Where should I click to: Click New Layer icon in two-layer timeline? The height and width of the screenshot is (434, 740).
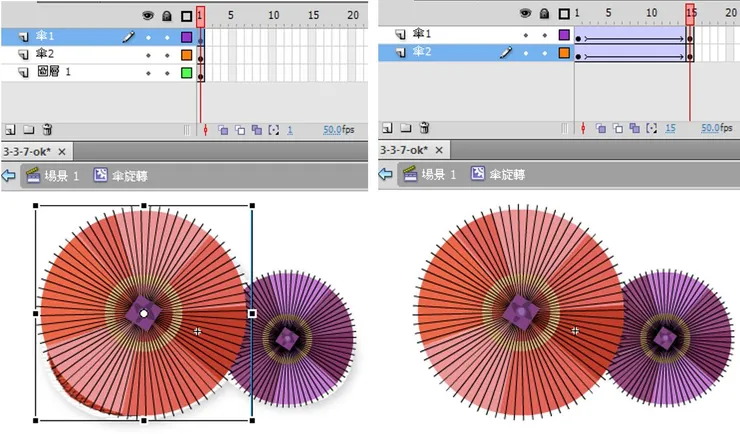pyautogui.click(x=387, y=128)
